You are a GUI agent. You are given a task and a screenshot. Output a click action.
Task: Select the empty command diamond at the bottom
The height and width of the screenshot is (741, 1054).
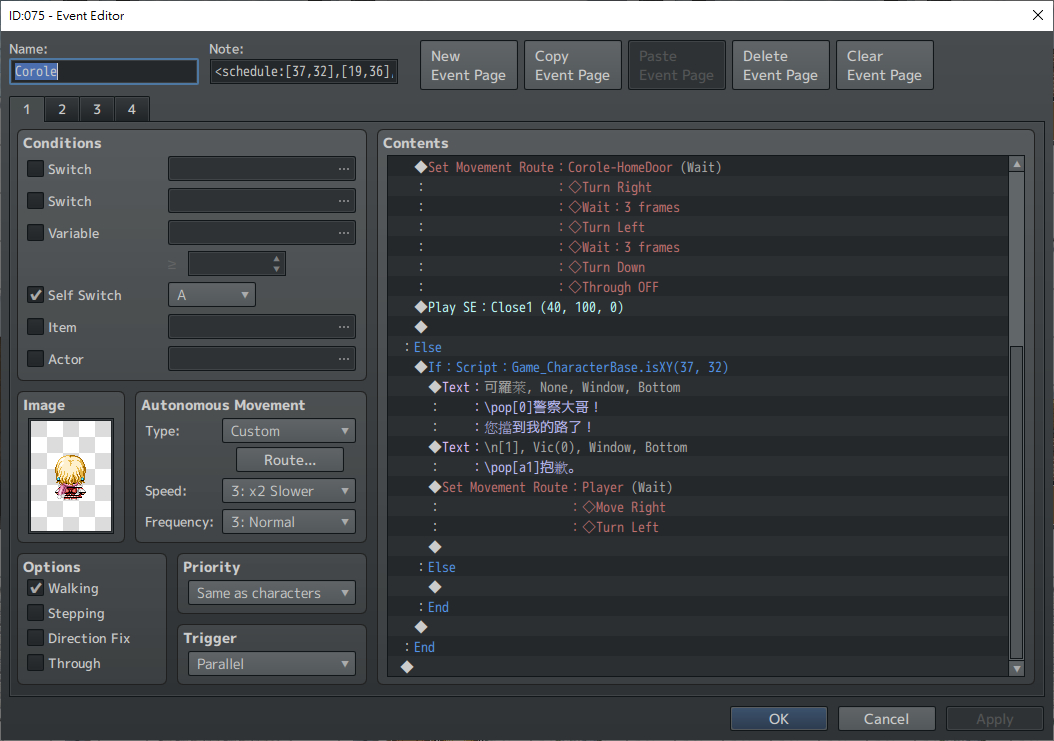[697, 667]
